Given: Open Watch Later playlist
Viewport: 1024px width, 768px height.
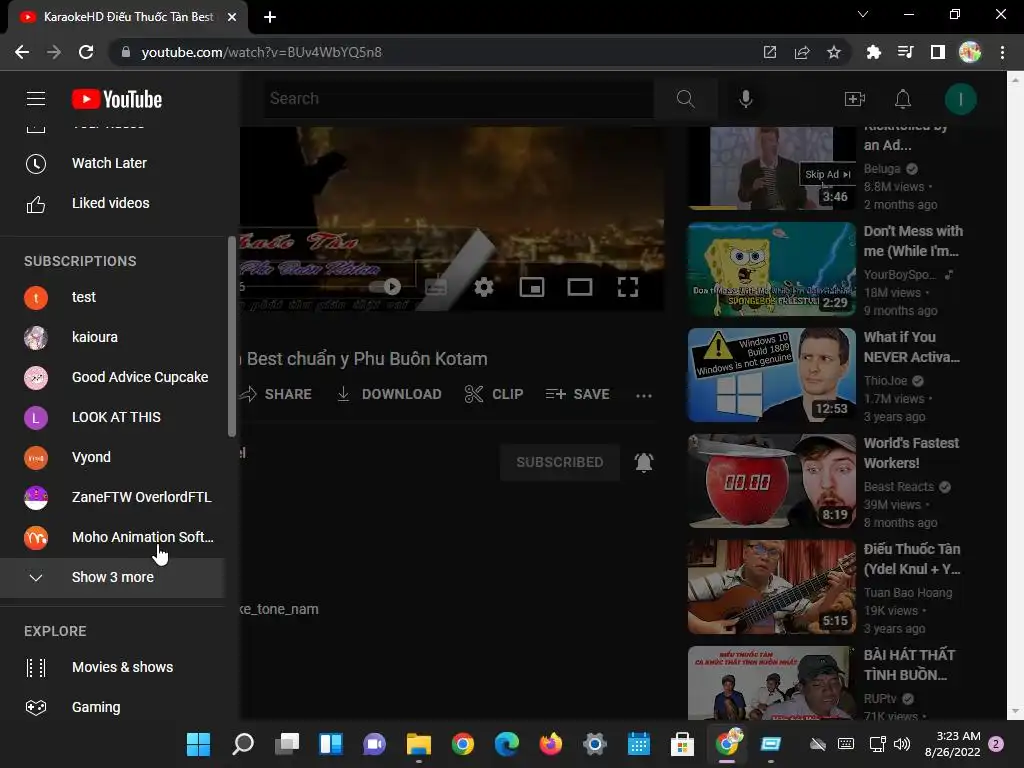Looking at the screenshot, I should (x=112, y=163).
